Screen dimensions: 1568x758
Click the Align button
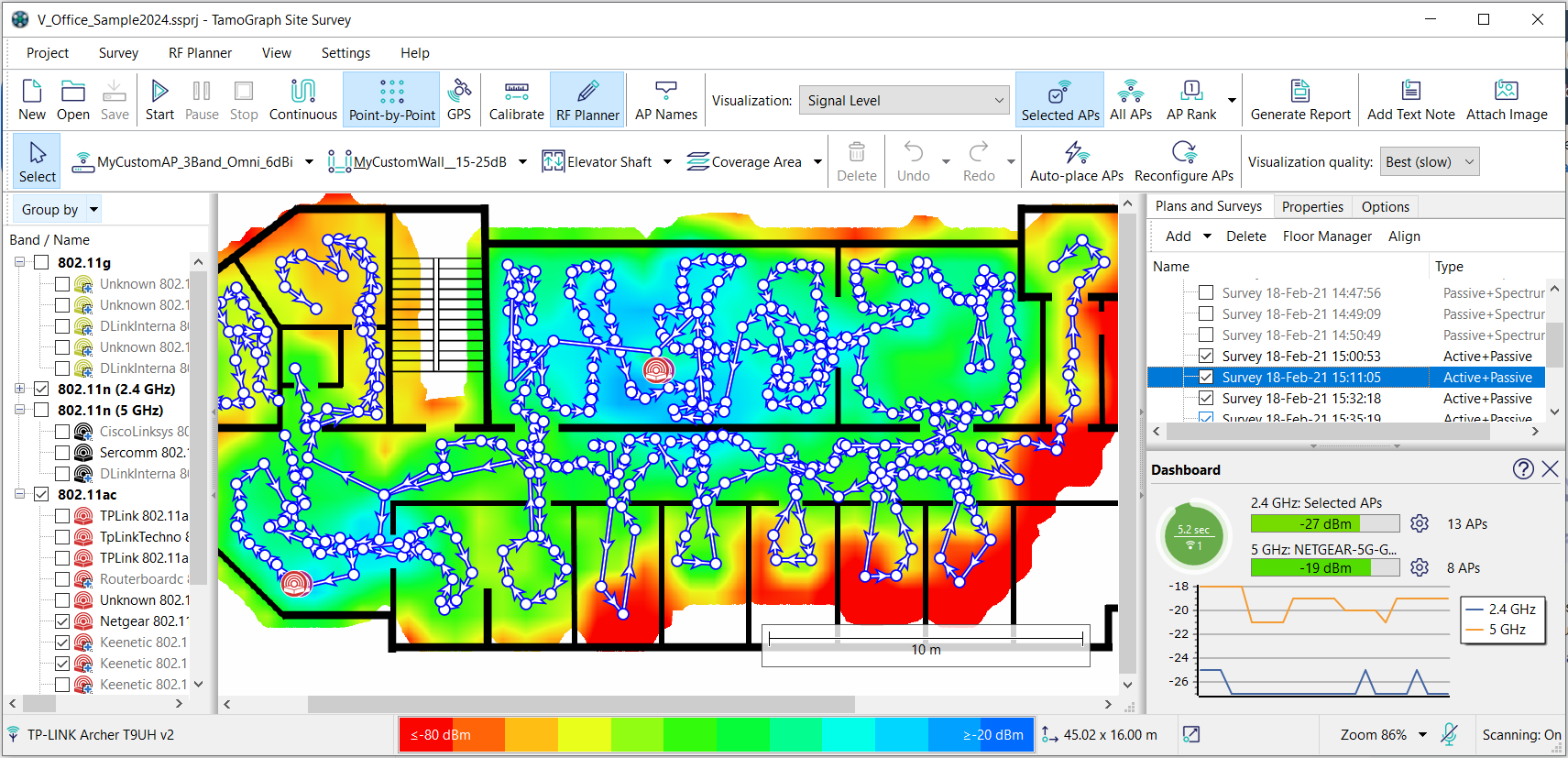tap(1404, 236)
